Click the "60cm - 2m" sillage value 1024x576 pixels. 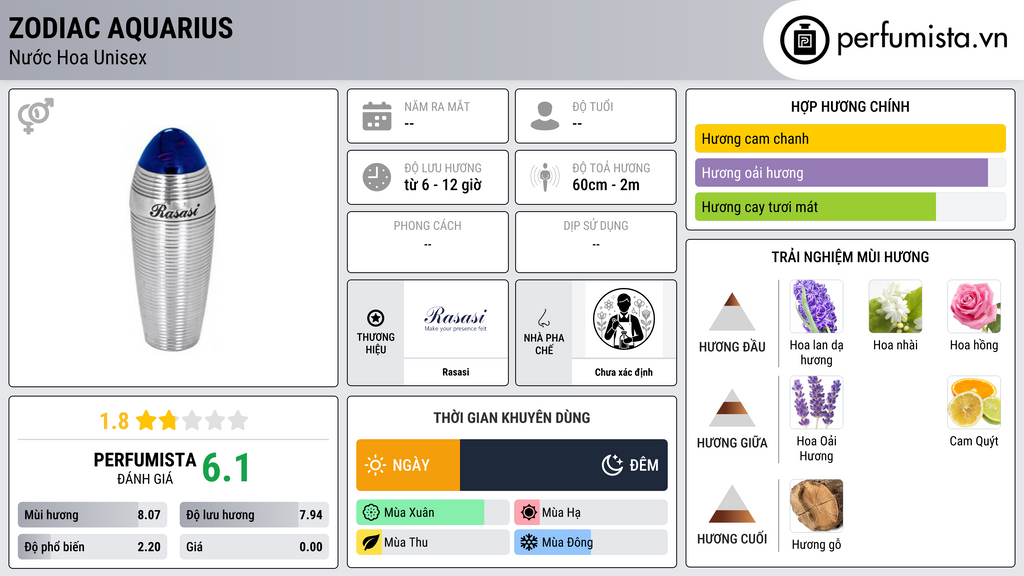[x=606, y=185]
